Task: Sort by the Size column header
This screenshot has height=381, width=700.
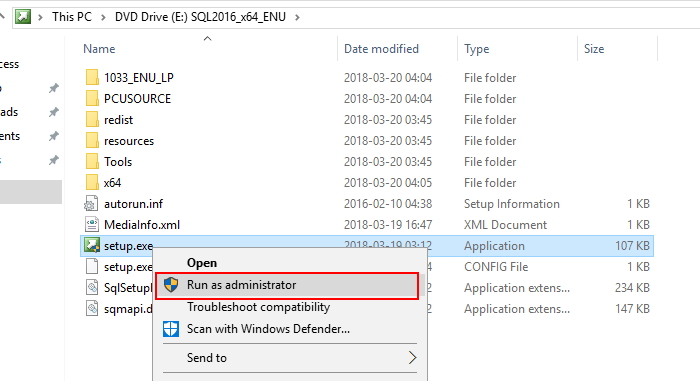Action: (594, 49)
